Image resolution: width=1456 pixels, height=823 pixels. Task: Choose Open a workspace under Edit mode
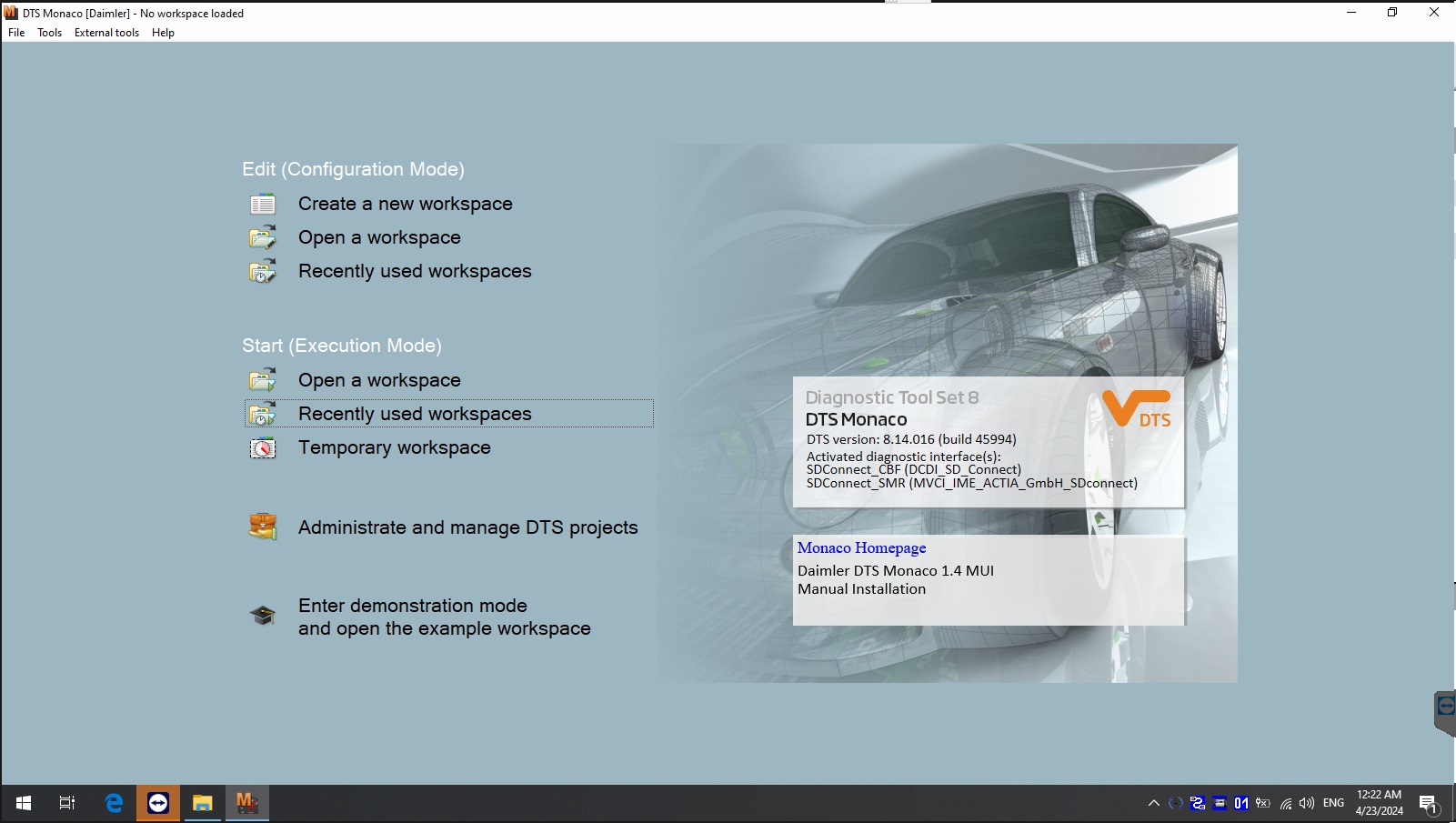pos(379,237)
